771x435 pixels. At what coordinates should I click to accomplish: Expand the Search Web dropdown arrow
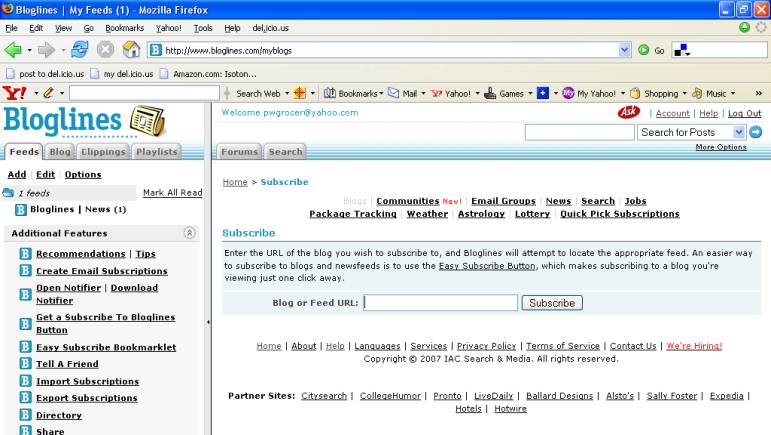point(287,93)
